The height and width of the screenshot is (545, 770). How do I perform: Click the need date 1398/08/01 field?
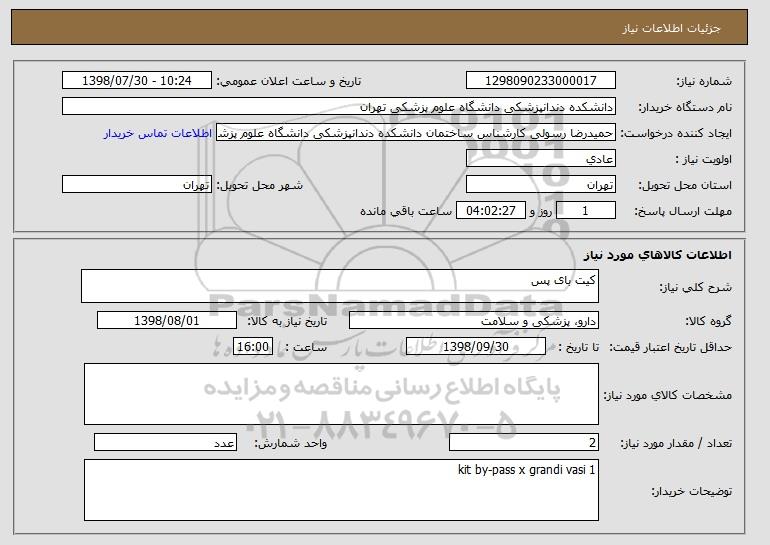(167, 321)
